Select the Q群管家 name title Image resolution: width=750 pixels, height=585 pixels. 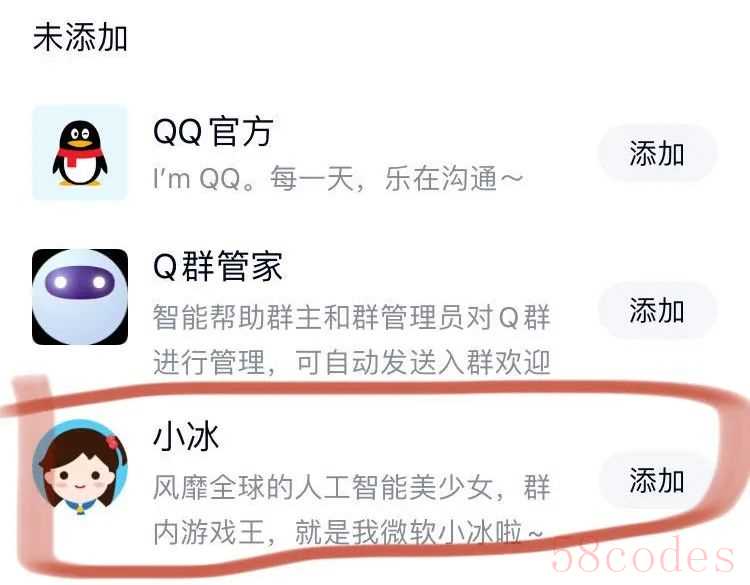pyautogui.click(x=218, y=265)
